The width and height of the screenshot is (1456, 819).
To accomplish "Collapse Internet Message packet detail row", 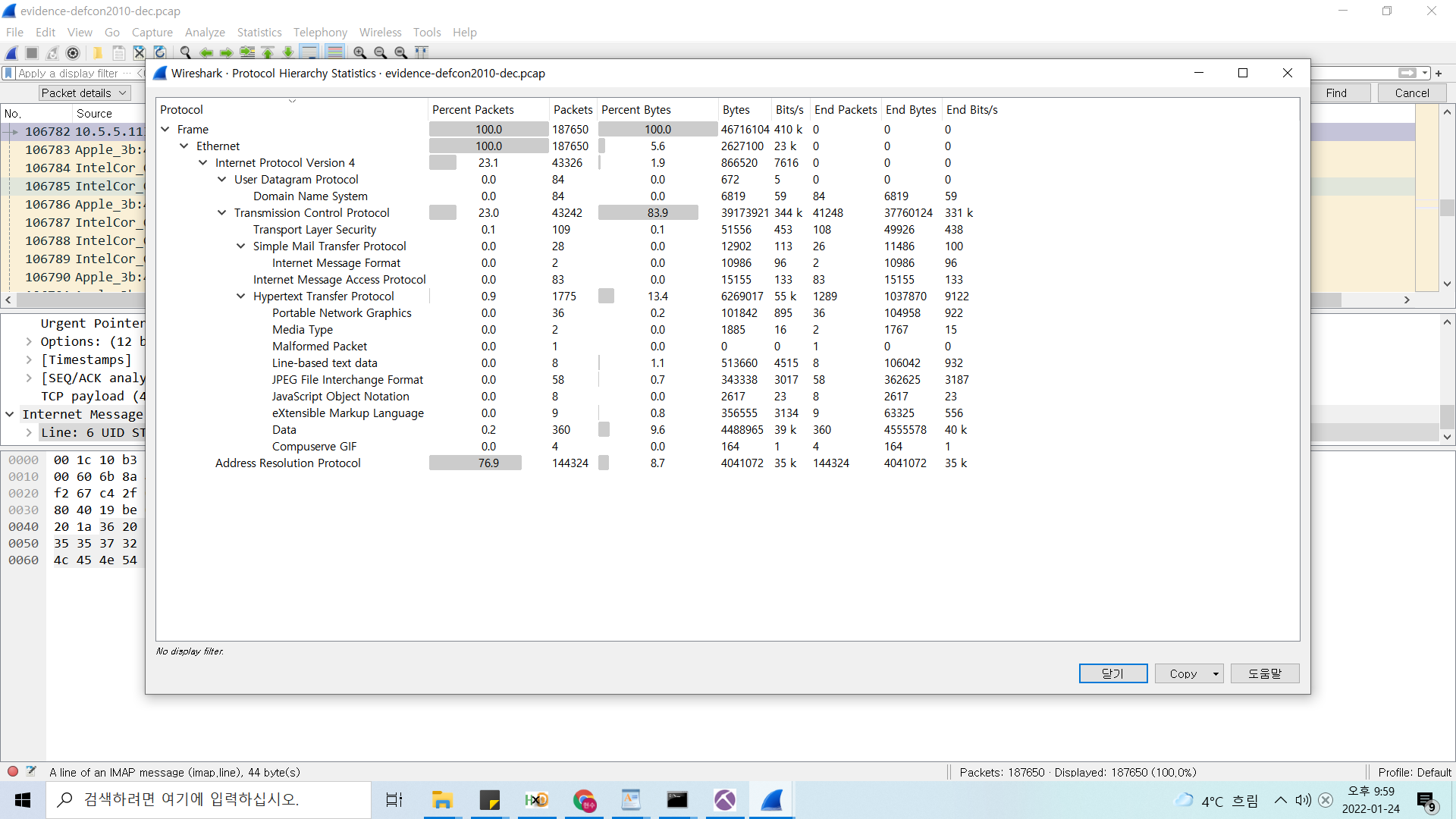I will [10, 415].
